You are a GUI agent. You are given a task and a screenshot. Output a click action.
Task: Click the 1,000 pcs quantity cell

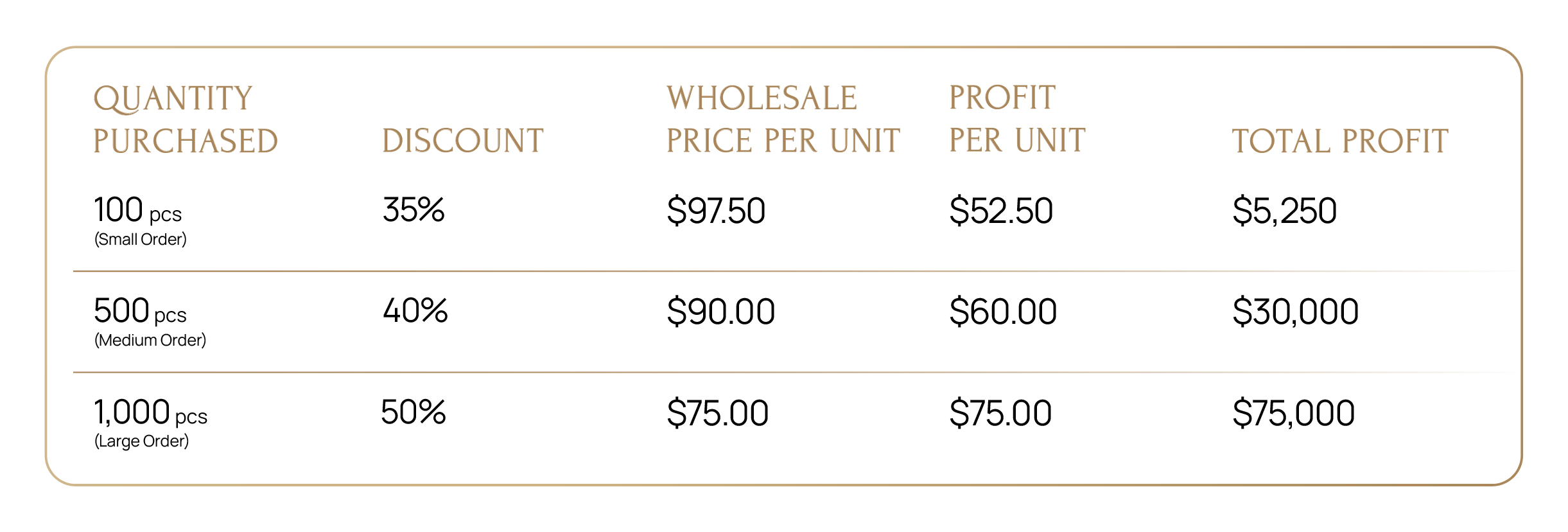(x=151, y=412)
